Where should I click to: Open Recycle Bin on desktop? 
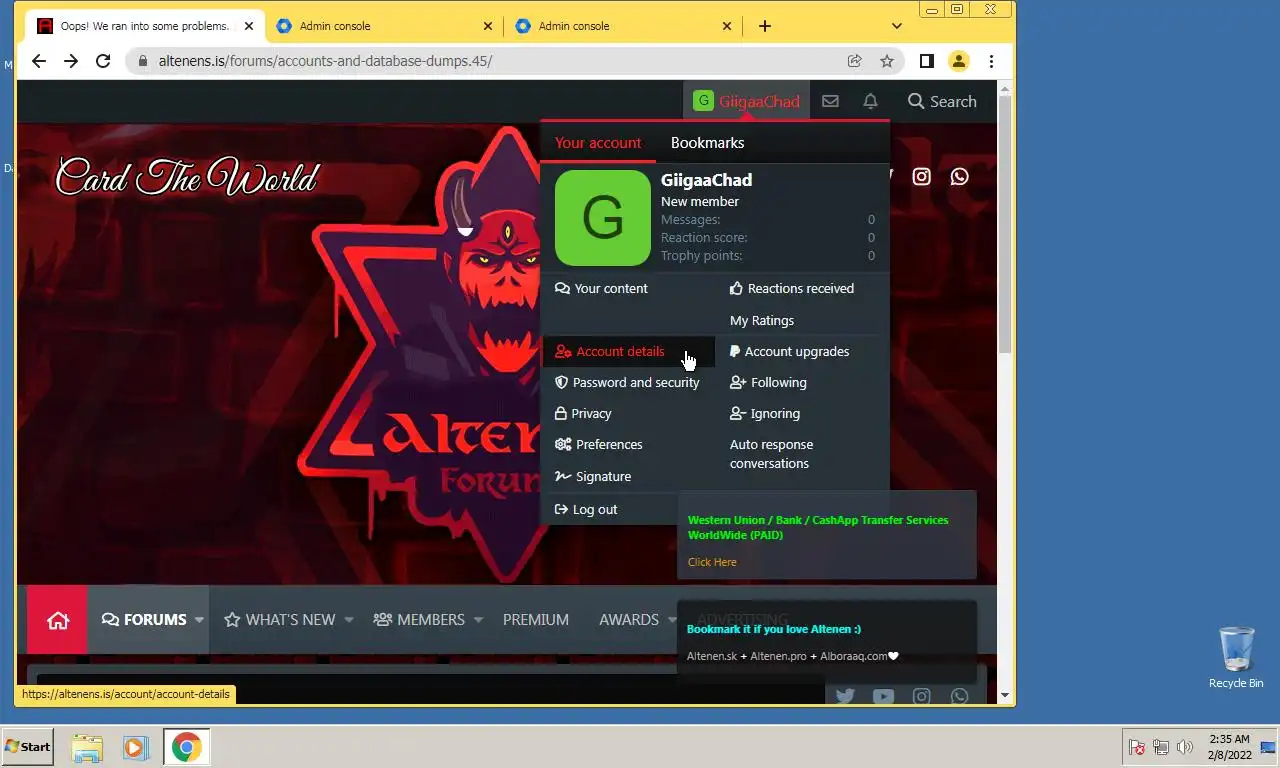click(1236, 657)
